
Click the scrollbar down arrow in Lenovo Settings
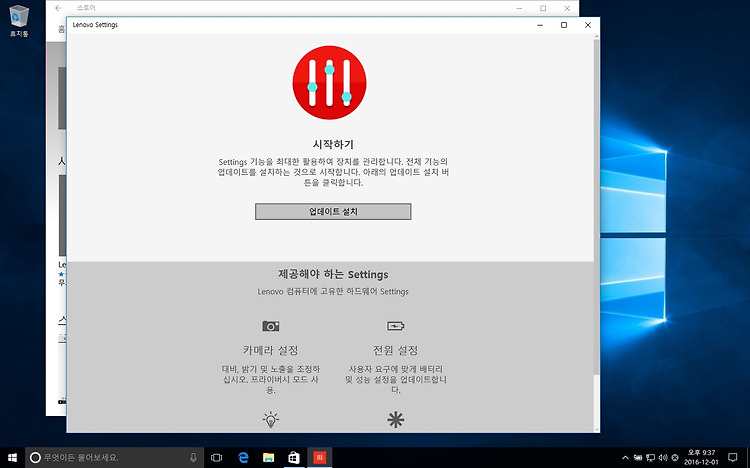pos(596,429)
